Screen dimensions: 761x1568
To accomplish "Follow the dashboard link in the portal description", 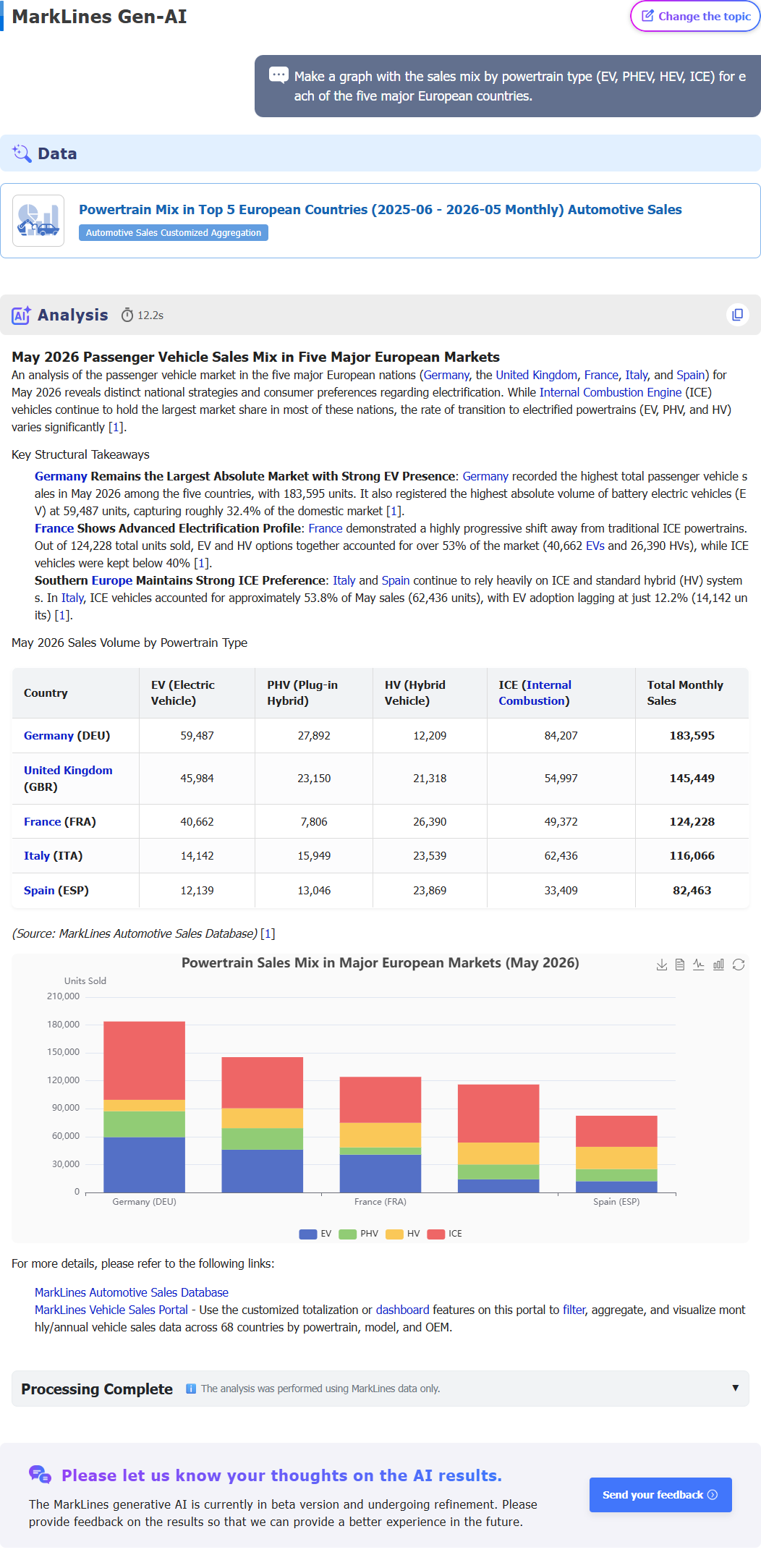I will click(x=402, y=1310).
